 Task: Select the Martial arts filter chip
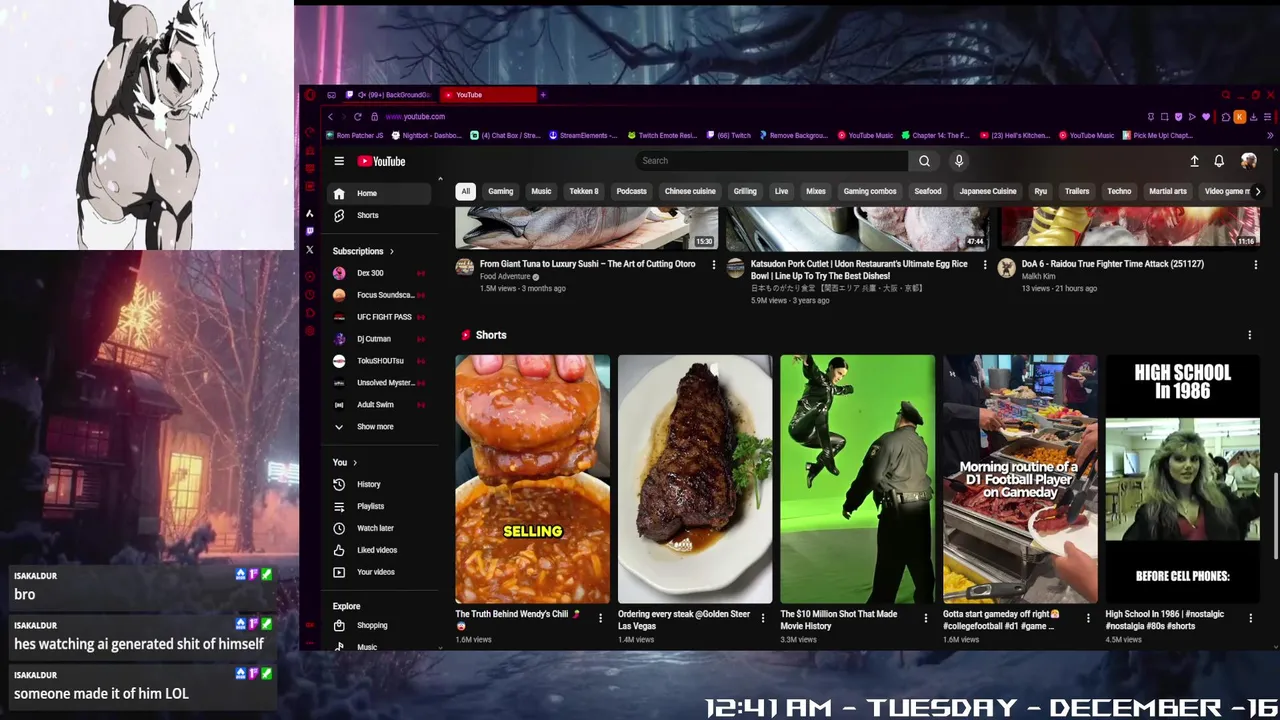pos(1168,191)
